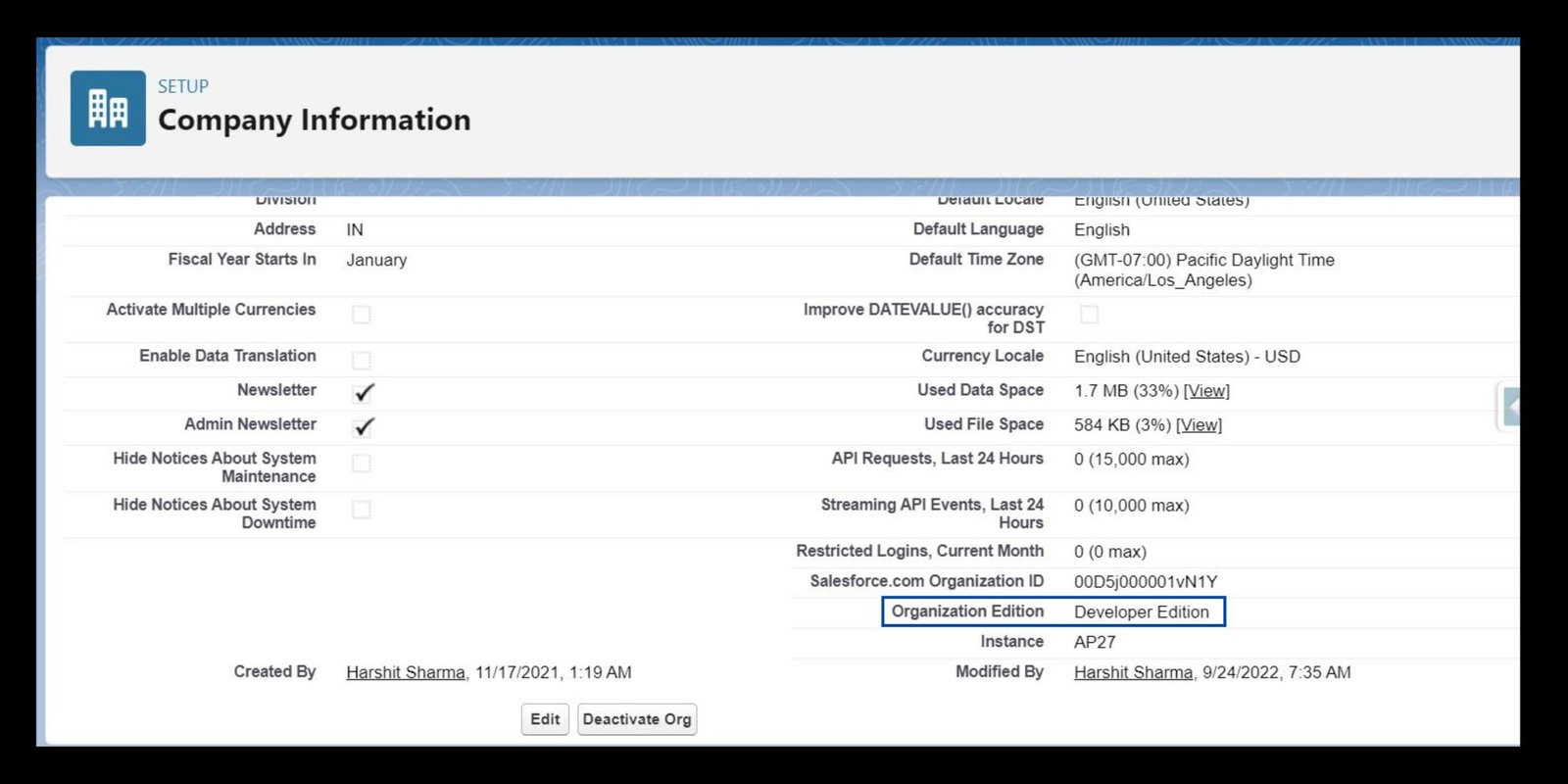Enable Improve DATEVALUE() accuracy for DST
Screen dimensions: 1568x784
[1089, 315]
